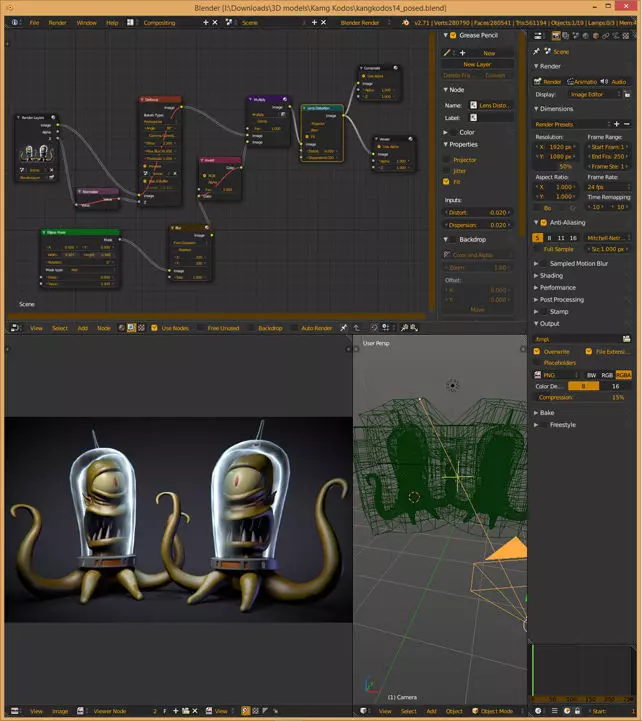
Task: Adjust the Distort 0.020 value slider
Action: pyautogui.click(x=477, y=212)
